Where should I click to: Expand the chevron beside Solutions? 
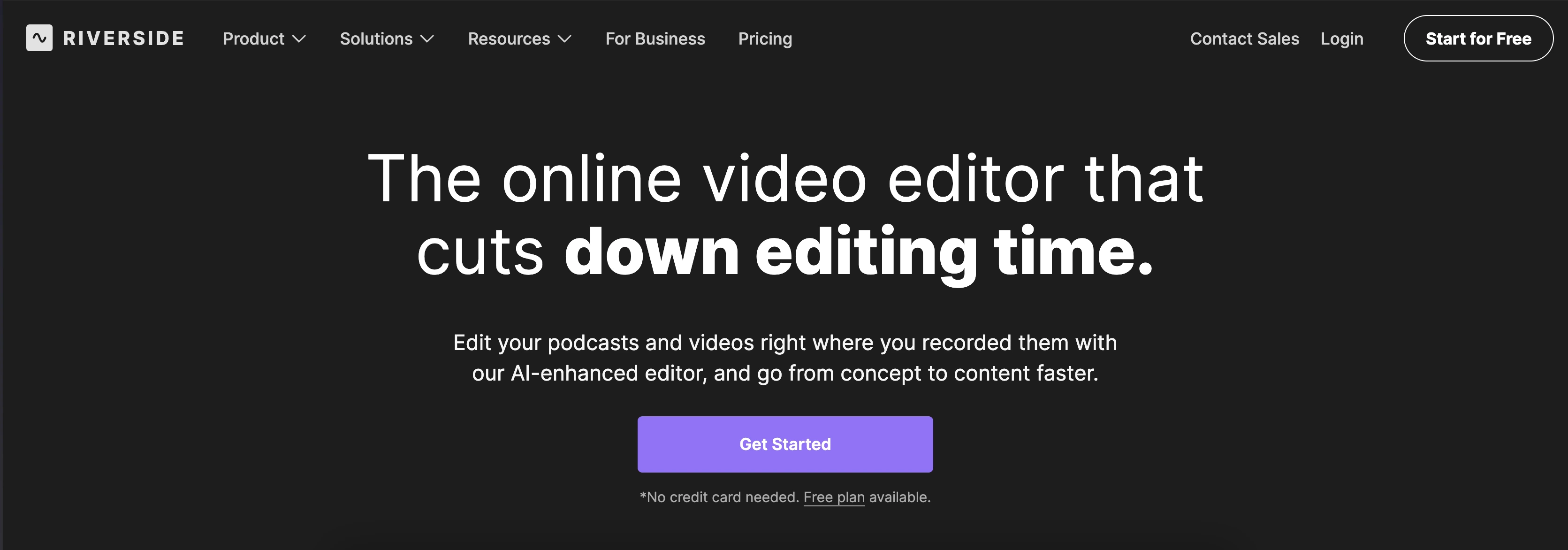[427, 39]
